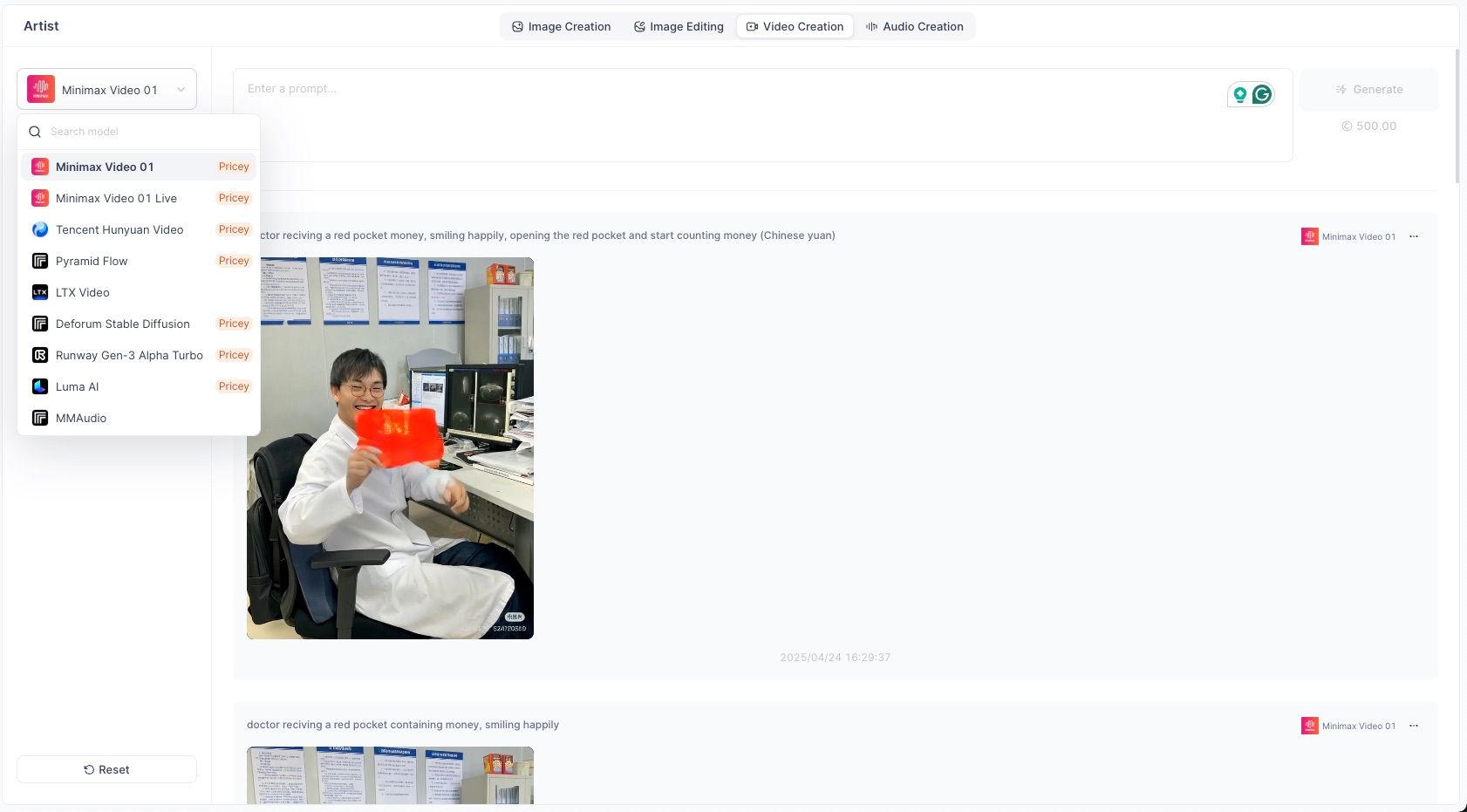Select the Video Creation tab
The image size is (1467, 812).
(x=795, y=27)
